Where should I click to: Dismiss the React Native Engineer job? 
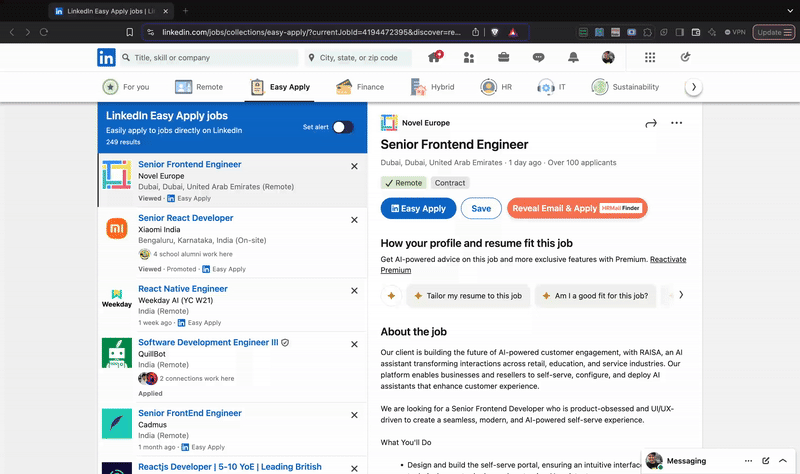coord(354,291)
